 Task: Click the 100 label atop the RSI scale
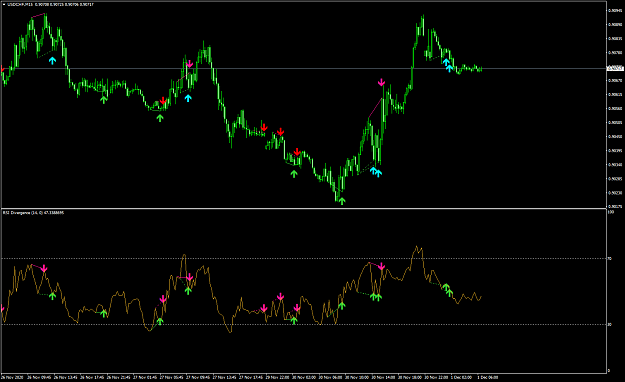coord(610,213)
